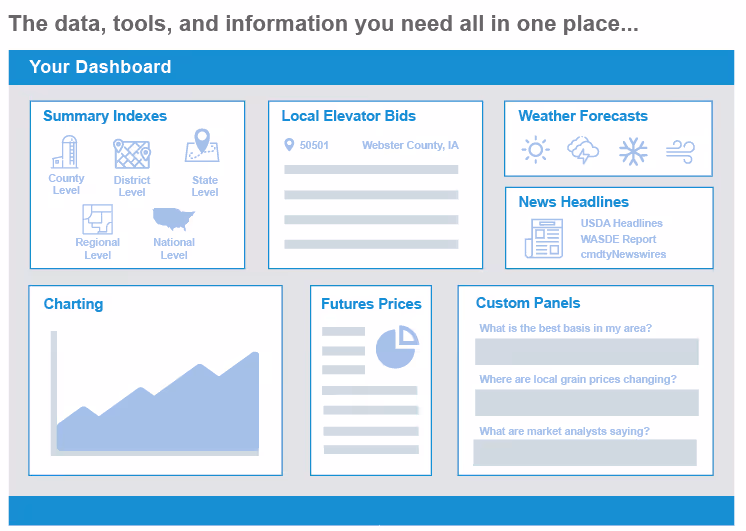Viewport: 746px width, 531px height.
Task: Select the thunderstorm cloud icon
Action: tap(583, 150)
